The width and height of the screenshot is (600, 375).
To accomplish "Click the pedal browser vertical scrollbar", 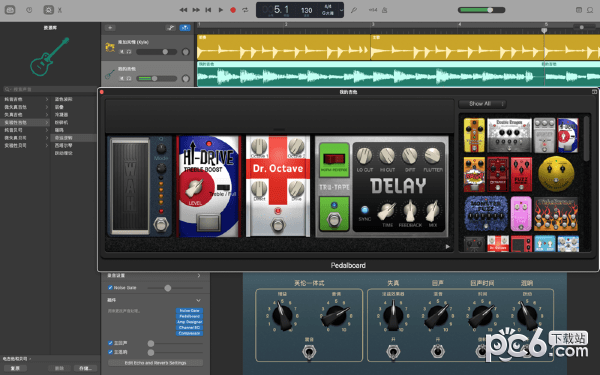I will click(x=587, y=139).
